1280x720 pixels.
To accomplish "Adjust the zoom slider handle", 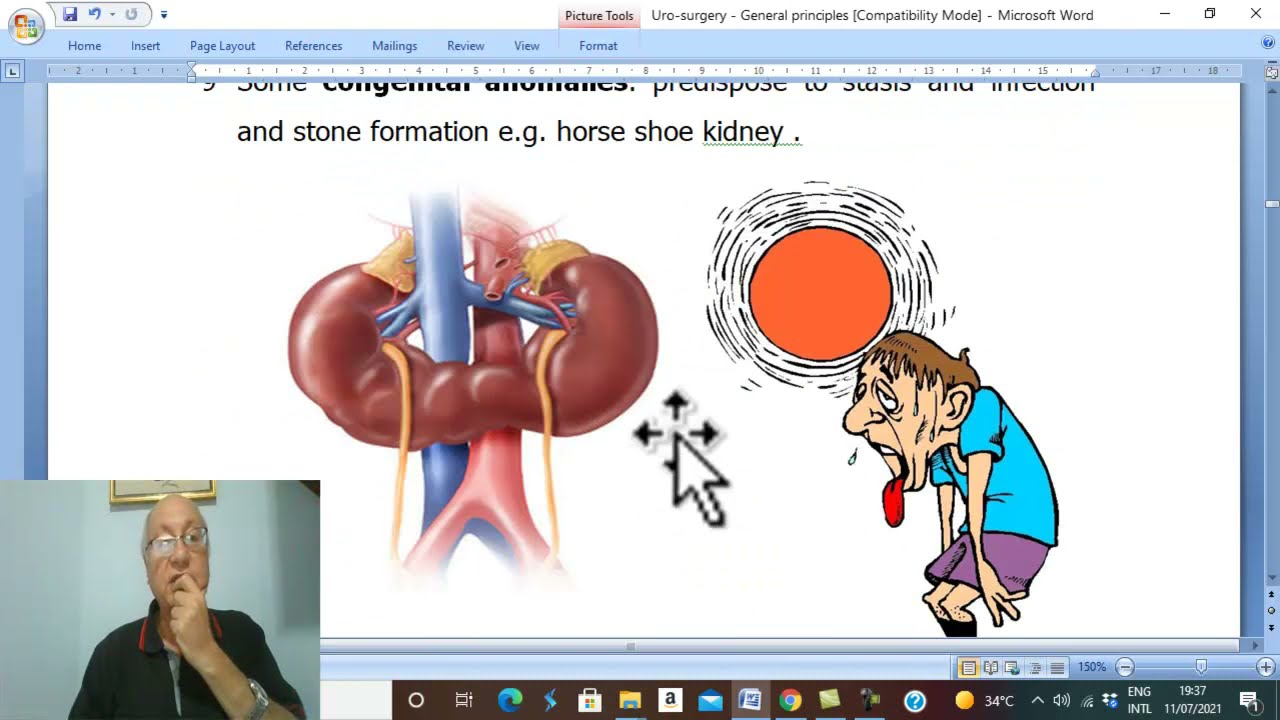I will click(x=1201, y=667).
